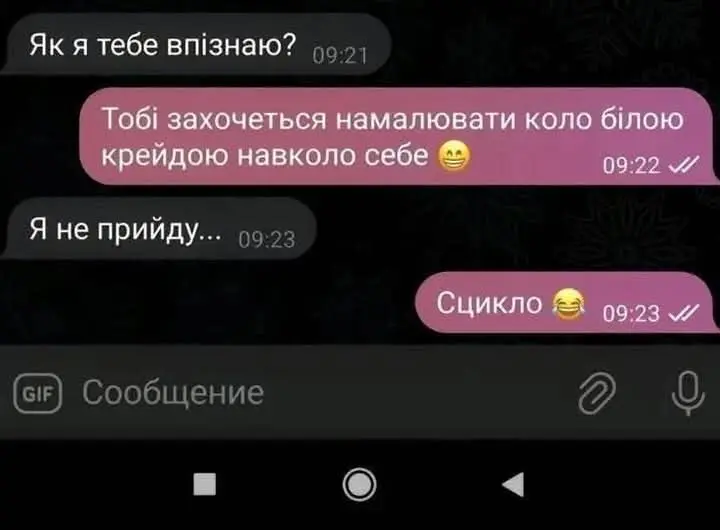Select the message 'Я не прийду...'

click(x=158, y=228)
